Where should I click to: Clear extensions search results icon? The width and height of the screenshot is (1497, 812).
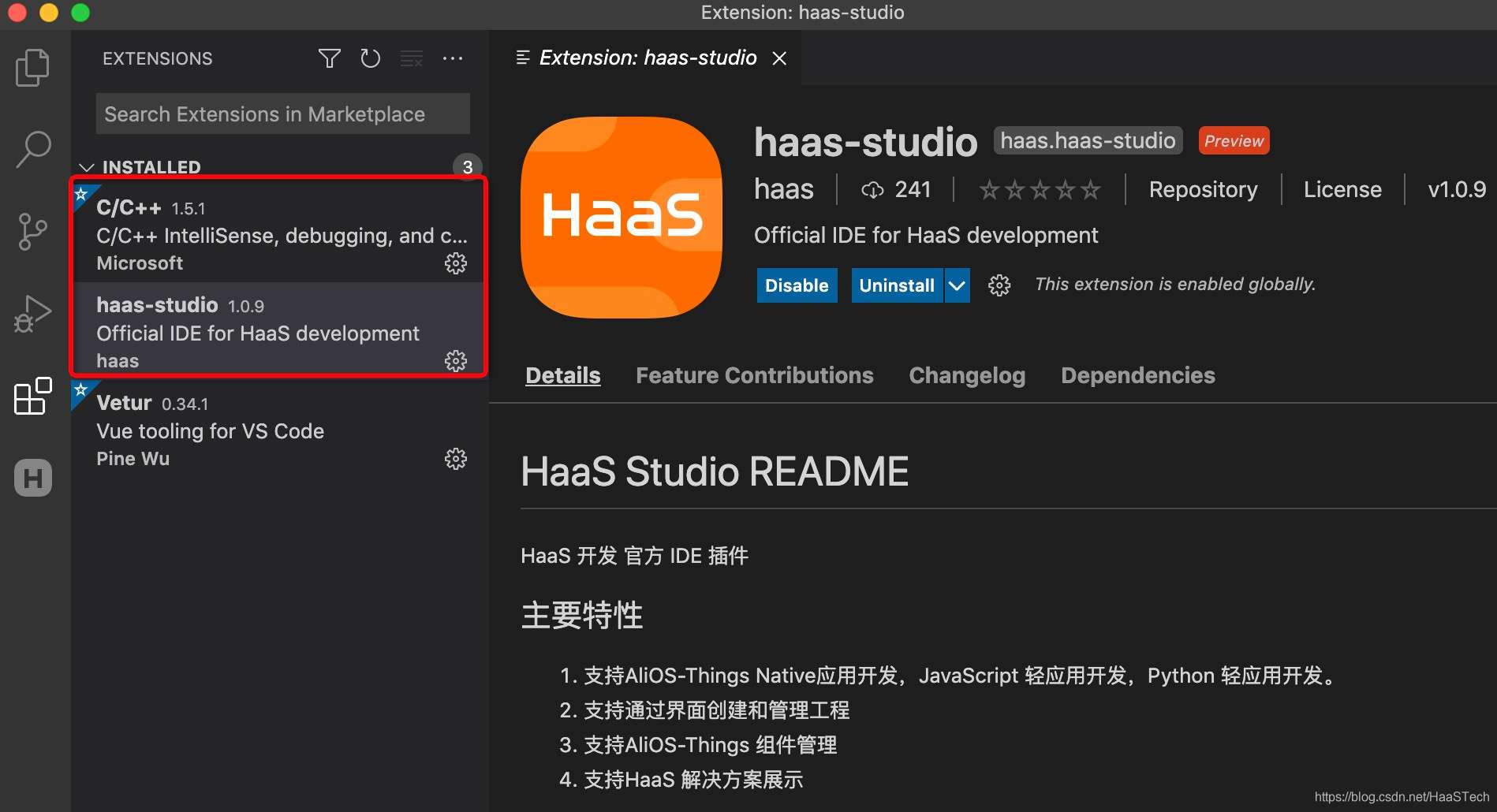412,58
